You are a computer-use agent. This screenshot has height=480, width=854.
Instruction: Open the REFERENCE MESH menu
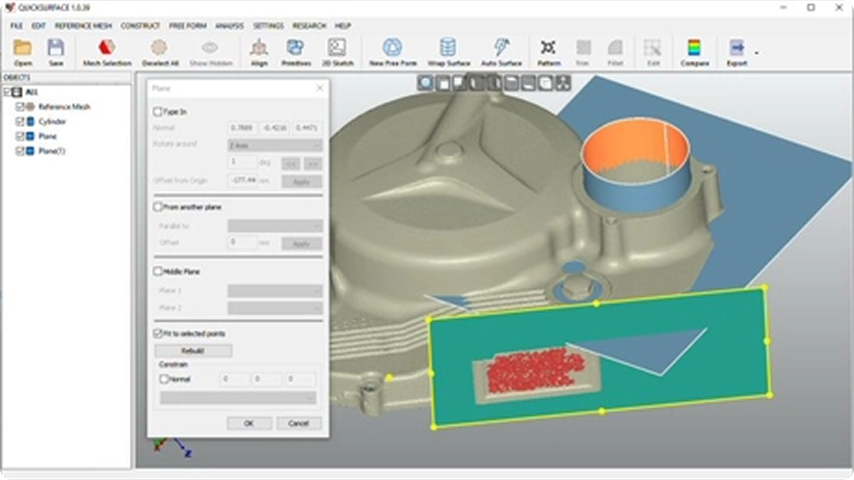pyautogui.click(x=83, y=25)
